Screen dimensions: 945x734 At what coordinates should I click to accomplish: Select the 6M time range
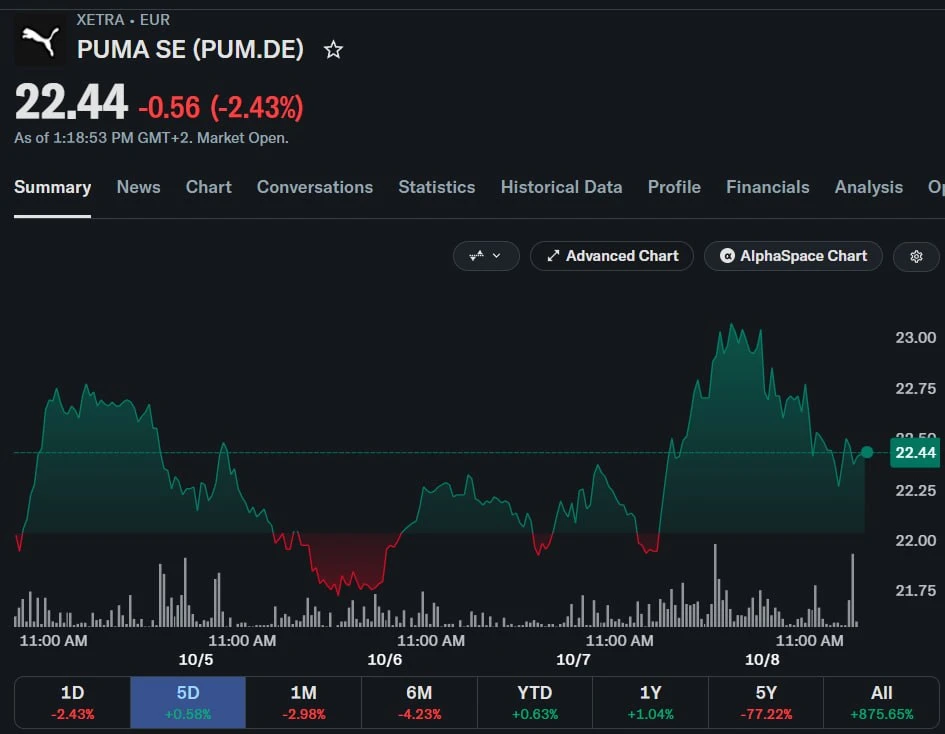tap(419, 703)
